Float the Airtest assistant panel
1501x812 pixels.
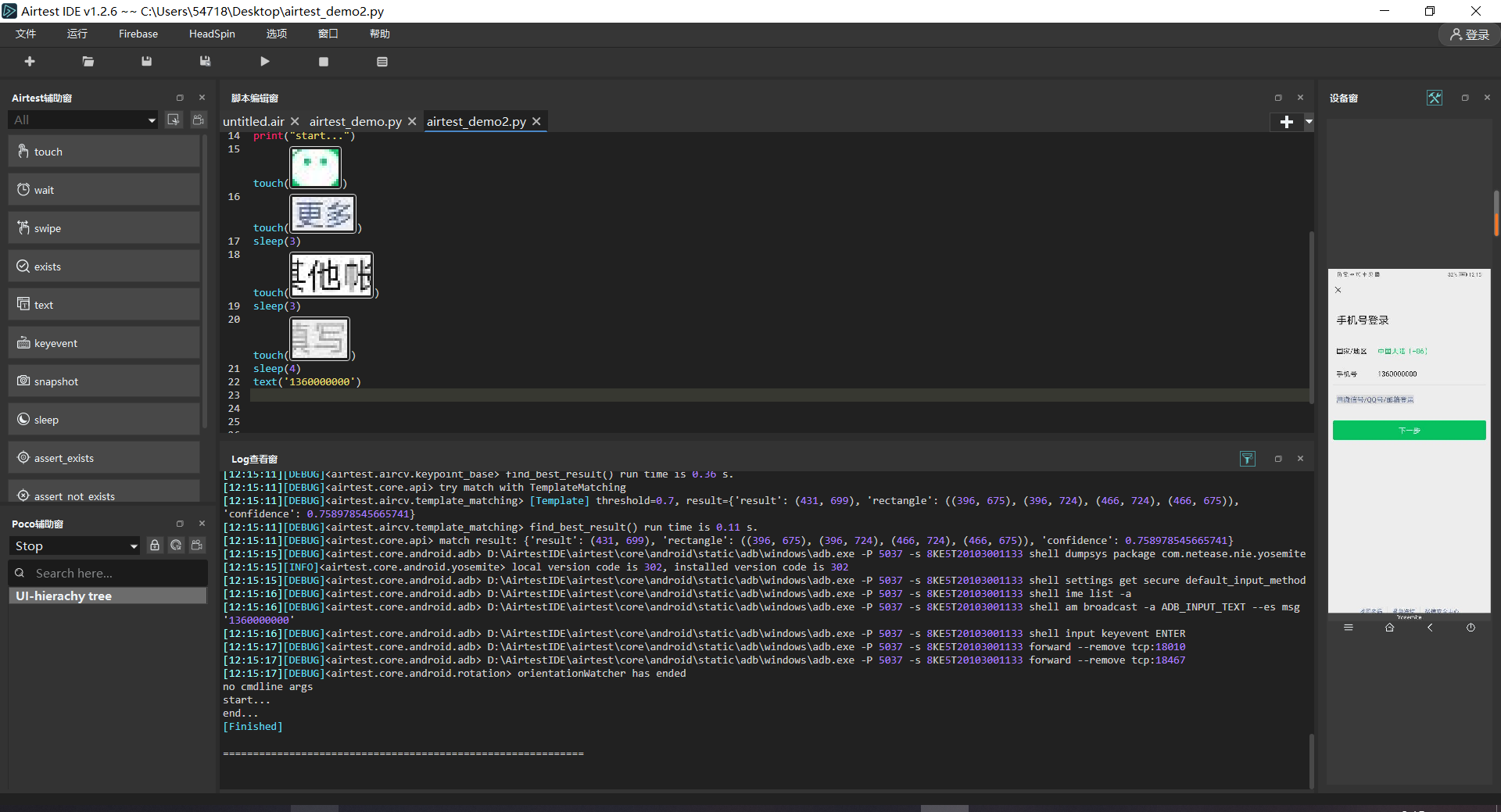coord(180,98)
